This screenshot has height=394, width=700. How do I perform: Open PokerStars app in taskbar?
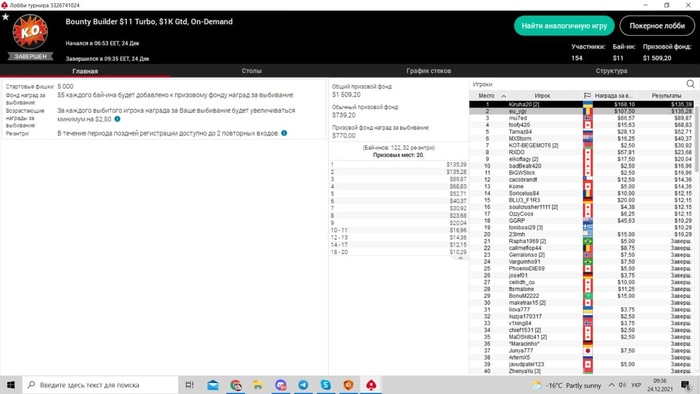(x=371, y=385)
